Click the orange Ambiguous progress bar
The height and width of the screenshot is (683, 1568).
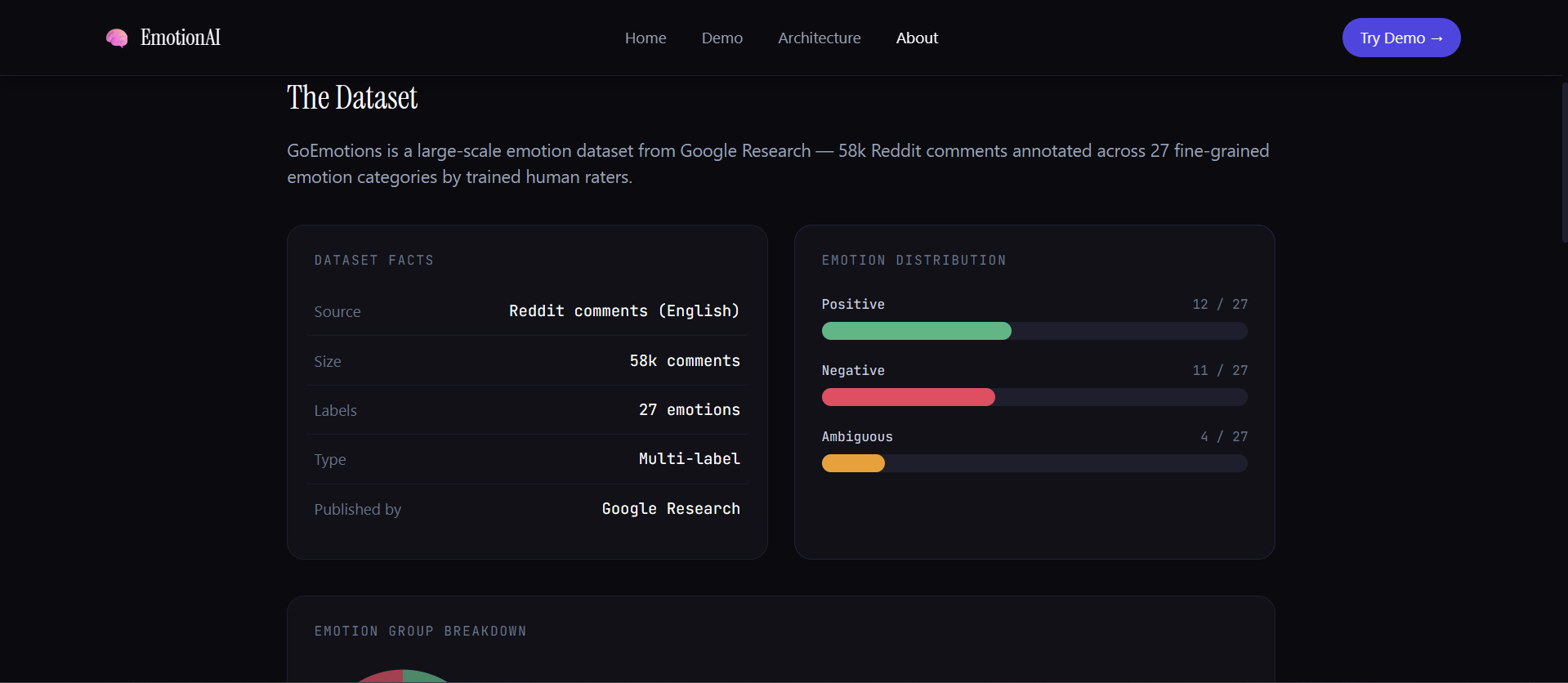[853, 463]
